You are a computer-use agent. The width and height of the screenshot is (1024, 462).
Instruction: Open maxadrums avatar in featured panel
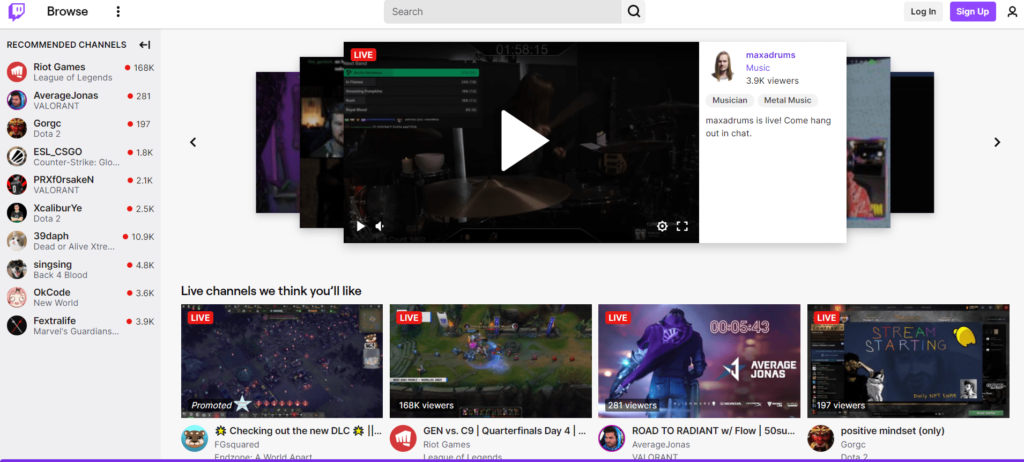pos(723,67)
